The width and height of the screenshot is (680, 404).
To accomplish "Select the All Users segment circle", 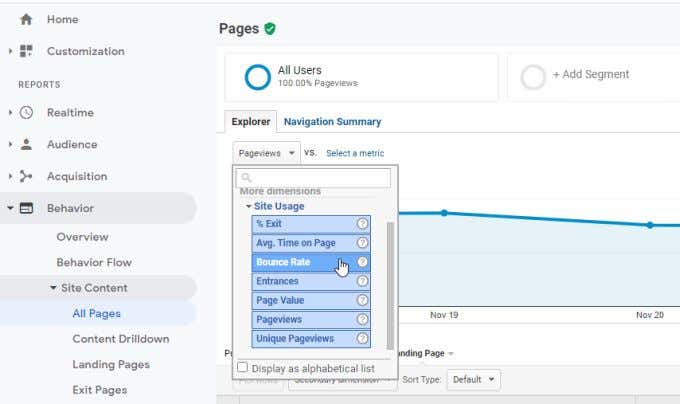I will [x=258, y=77].
